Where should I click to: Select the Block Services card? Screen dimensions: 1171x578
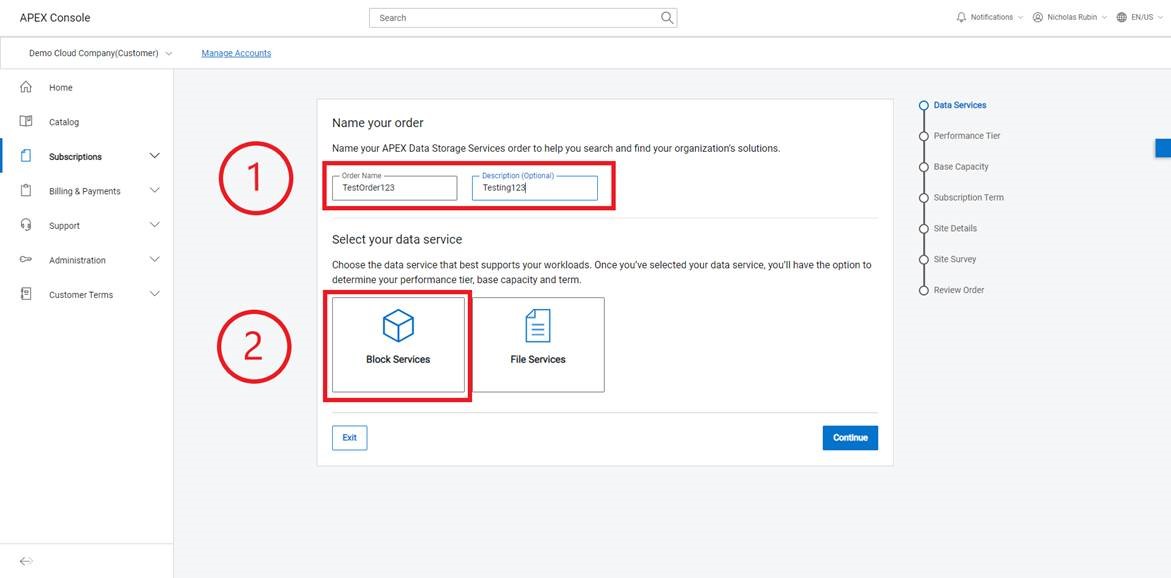click(398, 344)
